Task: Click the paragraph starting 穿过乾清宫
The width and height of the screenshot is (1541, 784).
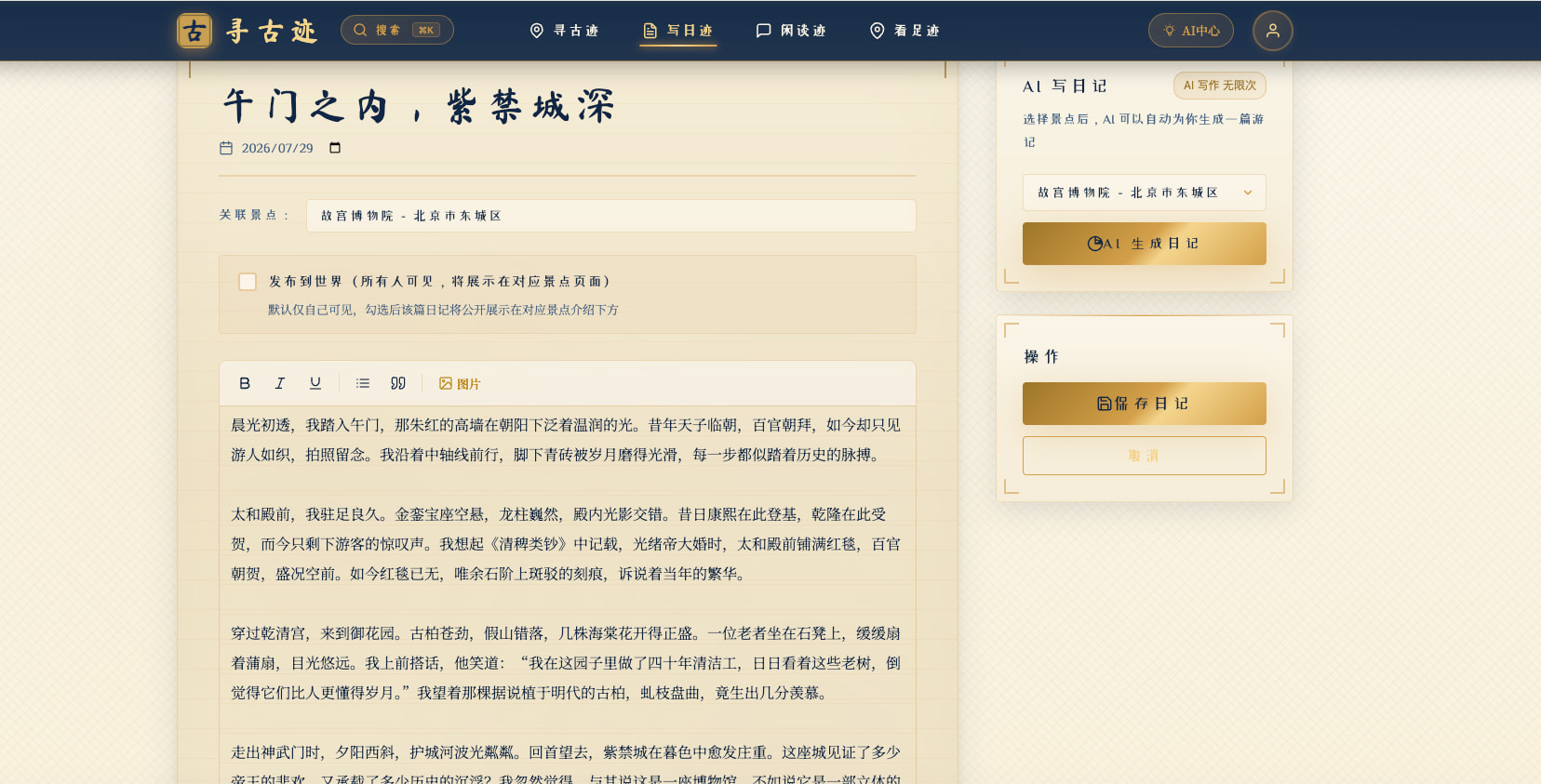Action: [566, 663]
